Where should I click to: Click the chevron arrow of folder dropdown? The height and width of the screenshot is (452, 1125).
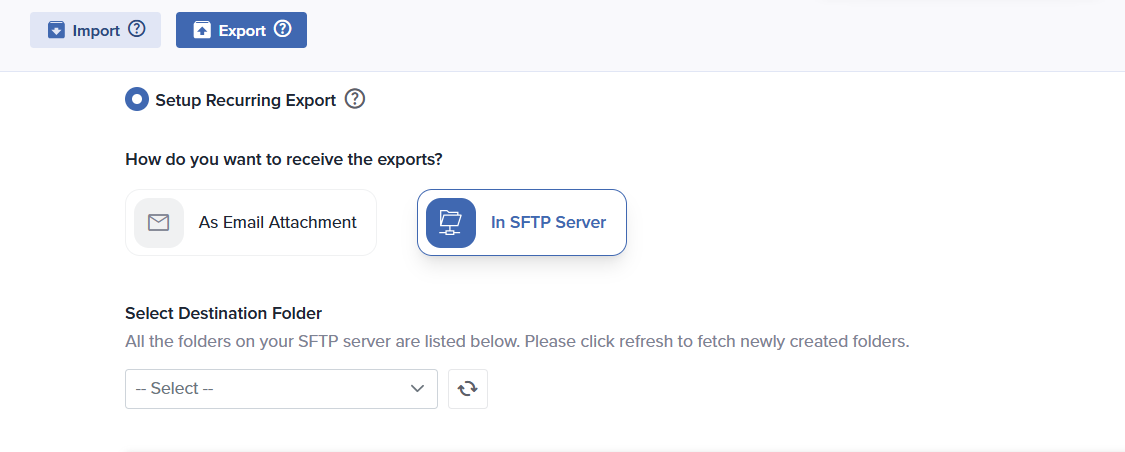[418, 389]
